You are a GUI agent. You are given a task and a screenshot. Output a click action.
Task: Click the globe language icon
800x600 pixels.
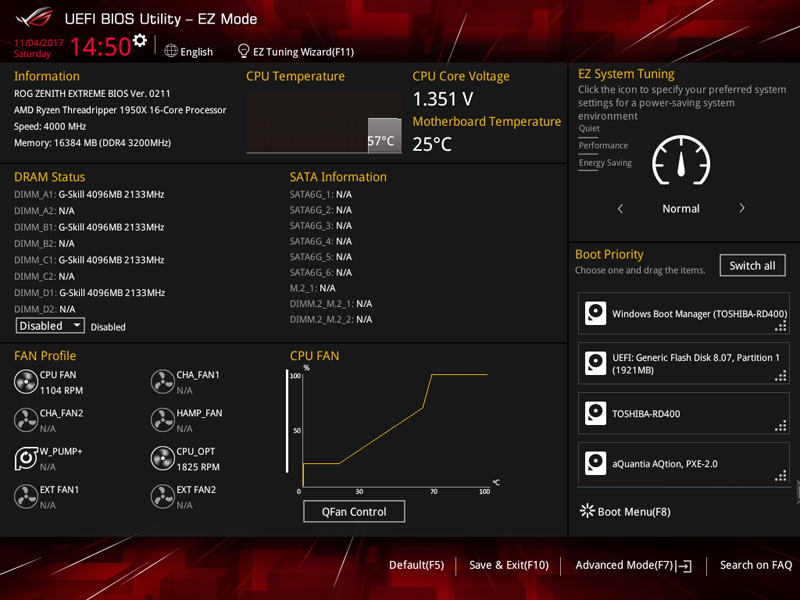[x=171, y=51]
